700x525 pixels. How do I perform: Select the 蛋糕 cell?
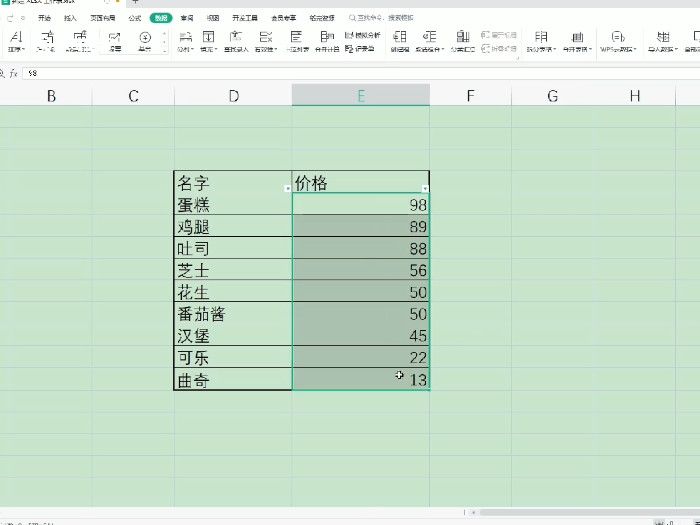[233, 204]
